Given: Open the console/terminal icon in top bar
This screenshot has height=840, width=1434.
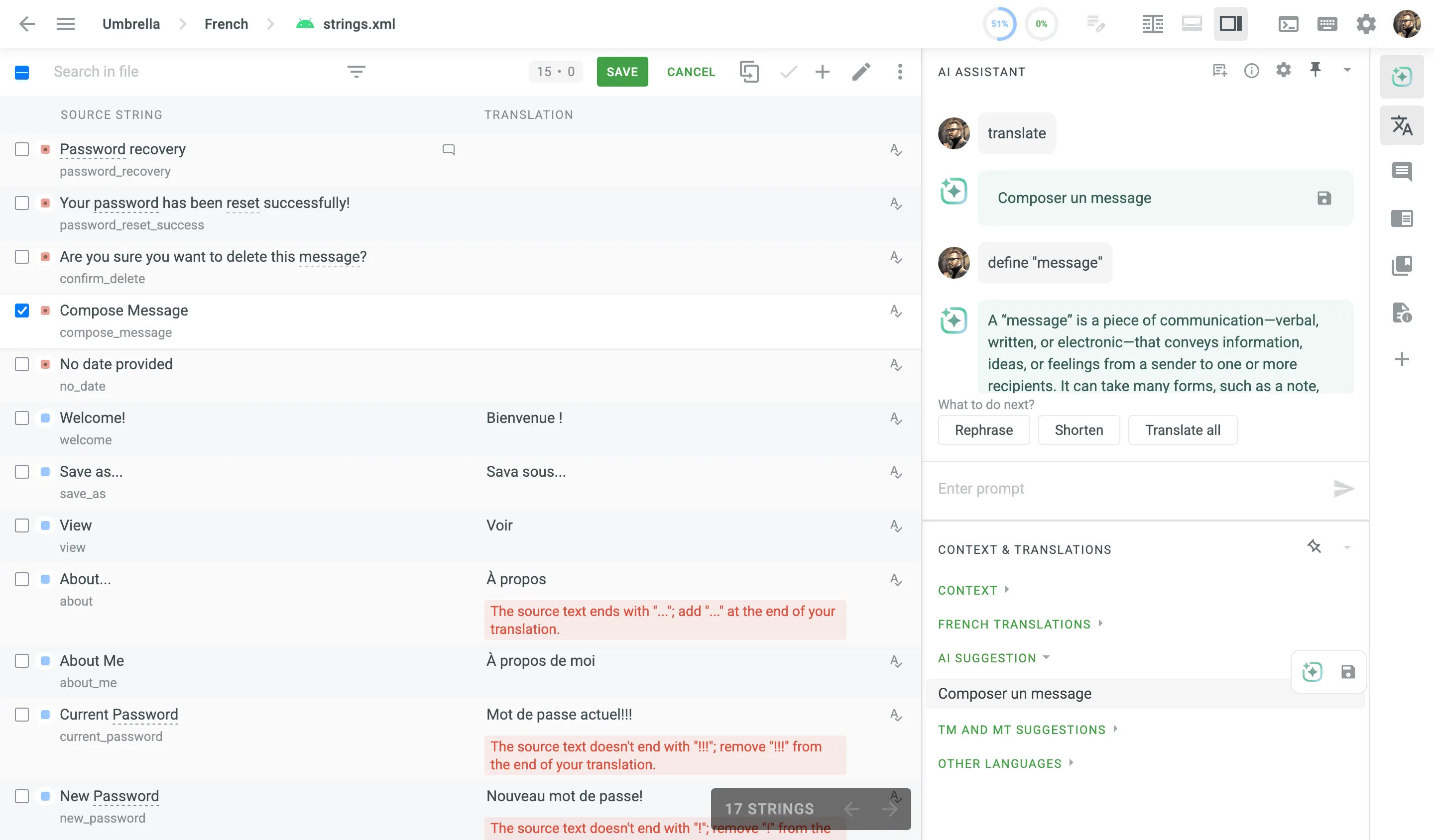Looking at the screenshot, I should (1288, 24).
